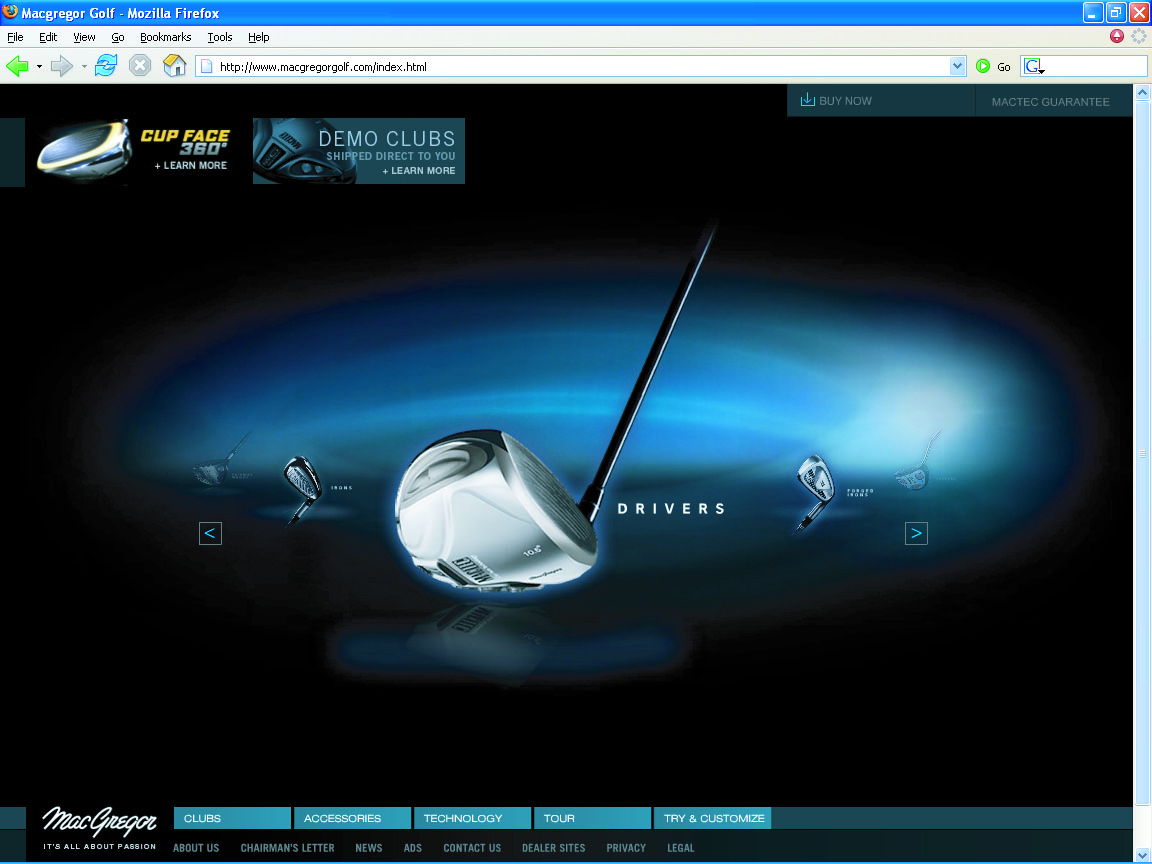Screen dimensions: 1152x864
Task: Select the TOUR navigation tab
Action: (592, 818)
